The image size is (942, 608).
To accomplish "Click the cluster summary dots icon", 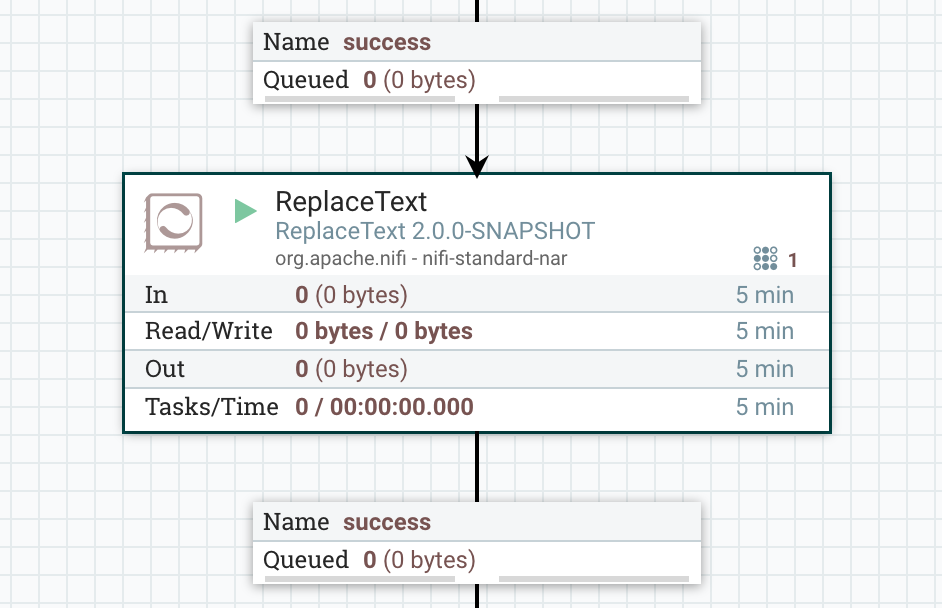I will click(x=764, y=258).
